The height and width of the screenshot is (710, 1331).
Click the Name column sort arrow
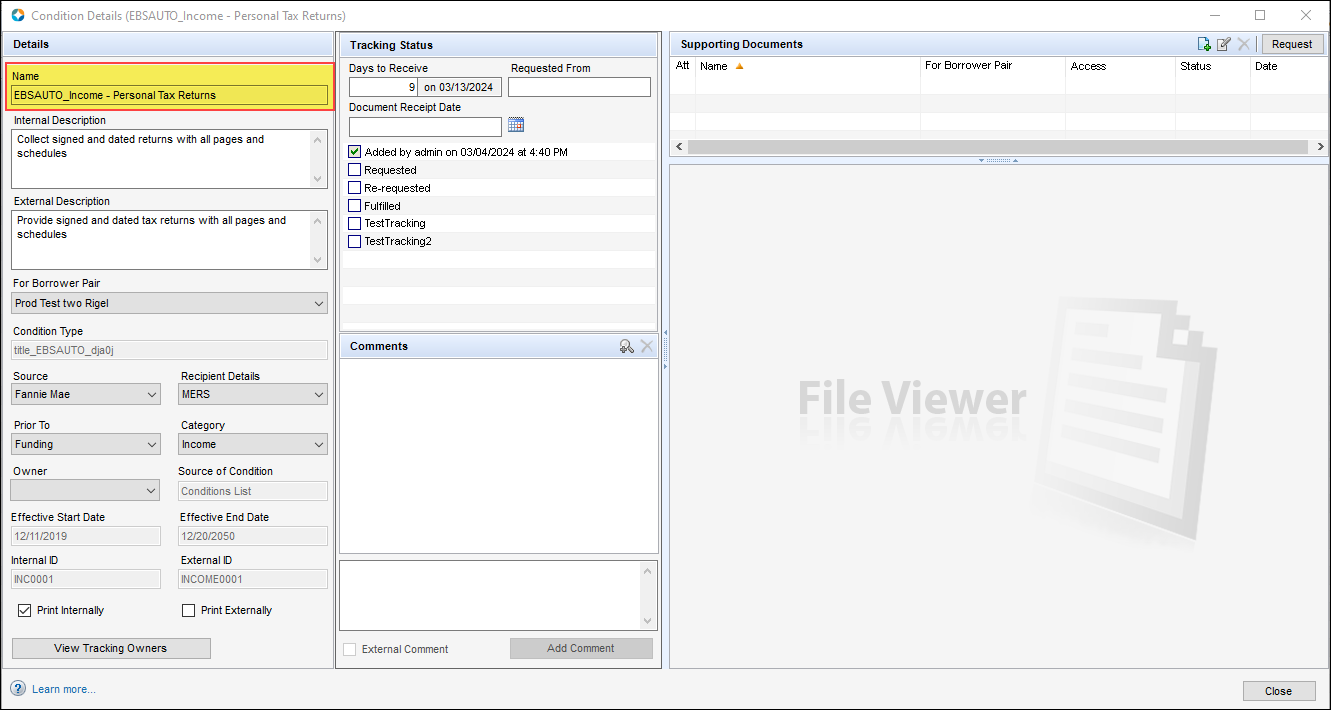tap(740, 66)
